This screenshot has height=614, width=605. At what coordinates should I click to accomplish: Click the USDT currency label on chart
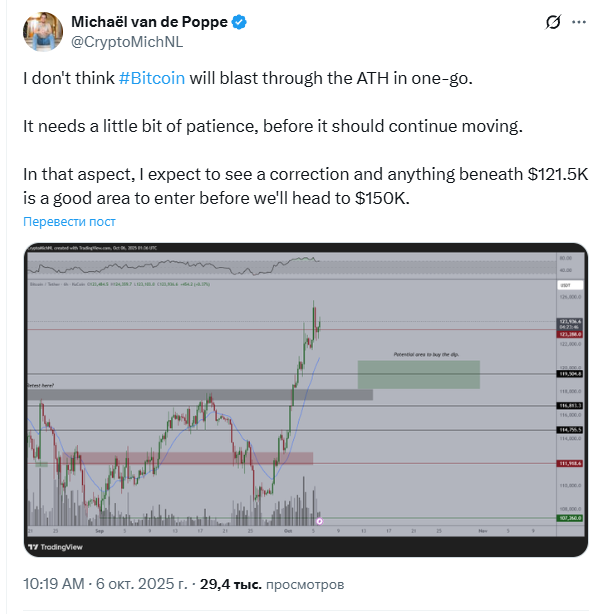pos(563,286)
